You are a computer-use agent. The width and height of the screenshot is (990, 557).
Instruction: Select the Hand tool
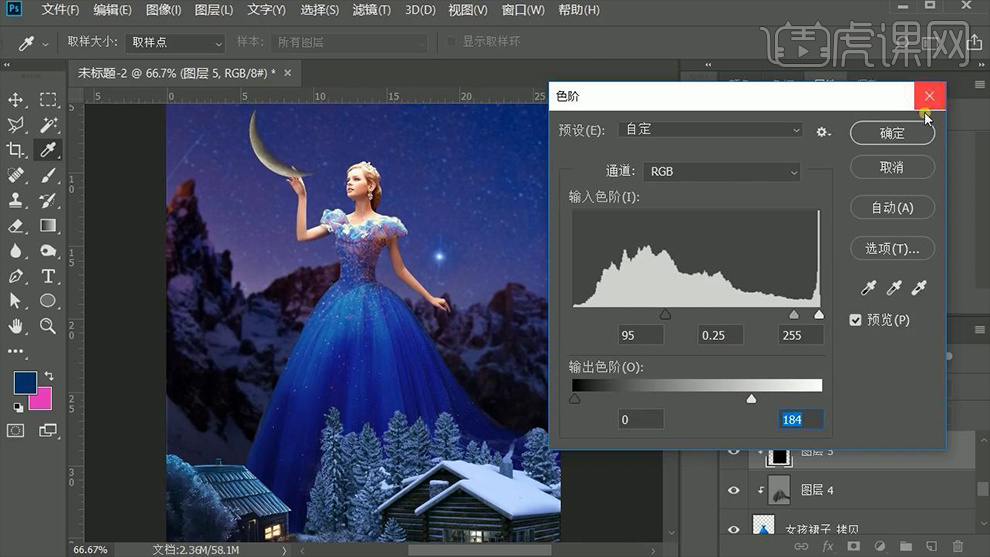[x=16, y=326]
